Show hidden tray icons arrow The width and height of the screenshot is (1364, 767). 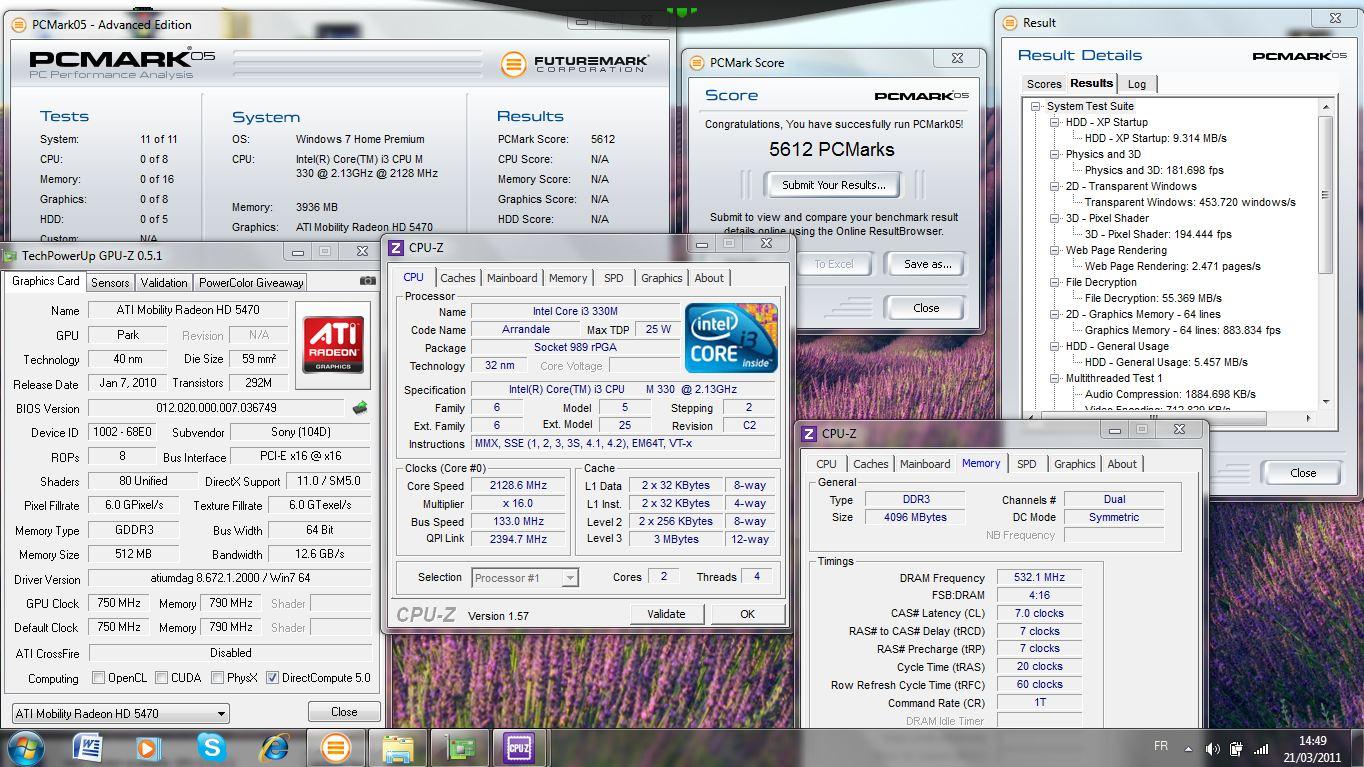1189,748
